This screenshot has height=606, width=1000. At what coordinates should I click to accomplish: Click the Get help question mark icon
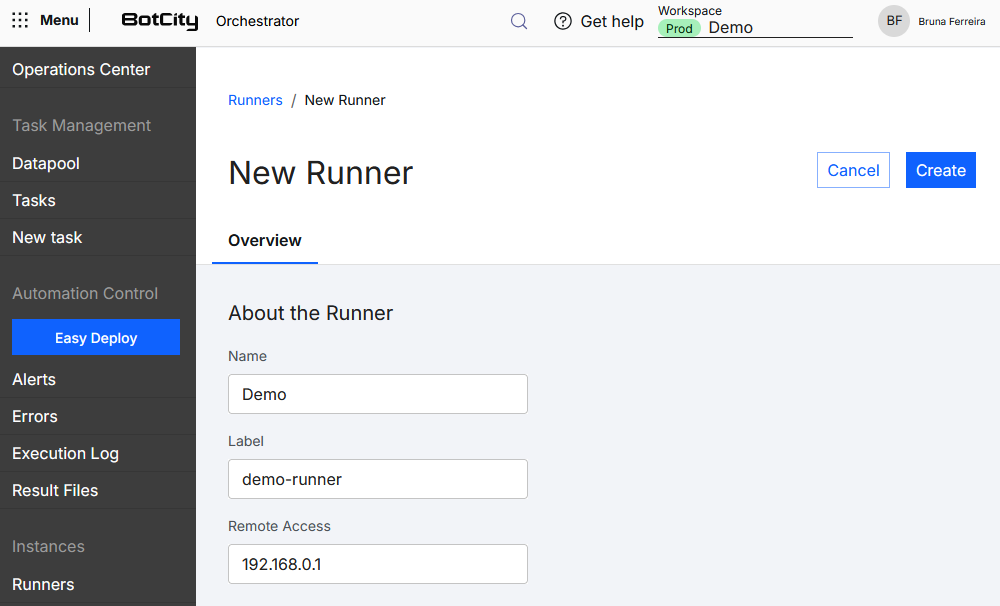click(562, 22)
